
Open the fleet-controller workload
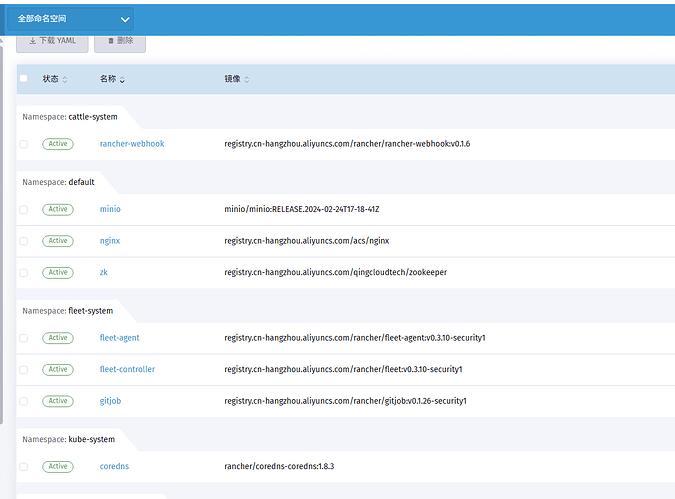(127, 369)
